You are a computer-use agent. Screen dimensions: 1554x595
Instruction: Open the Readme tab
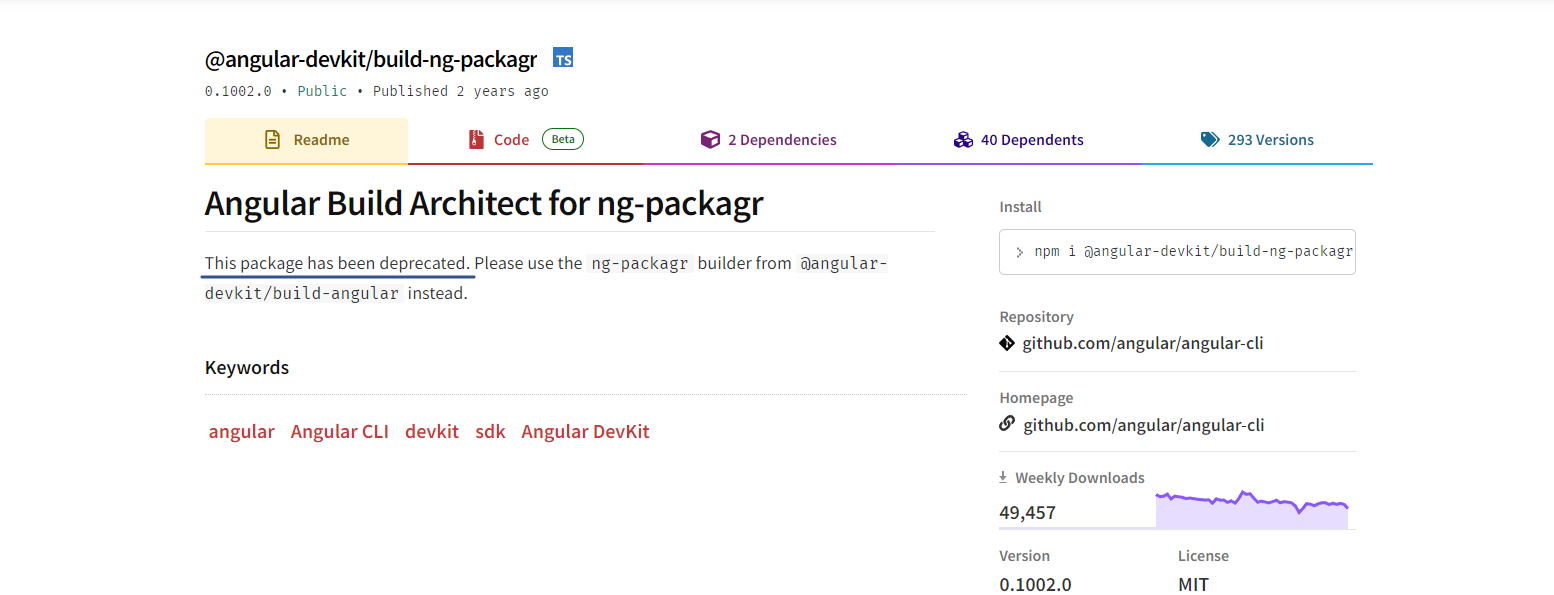[320, 140]
